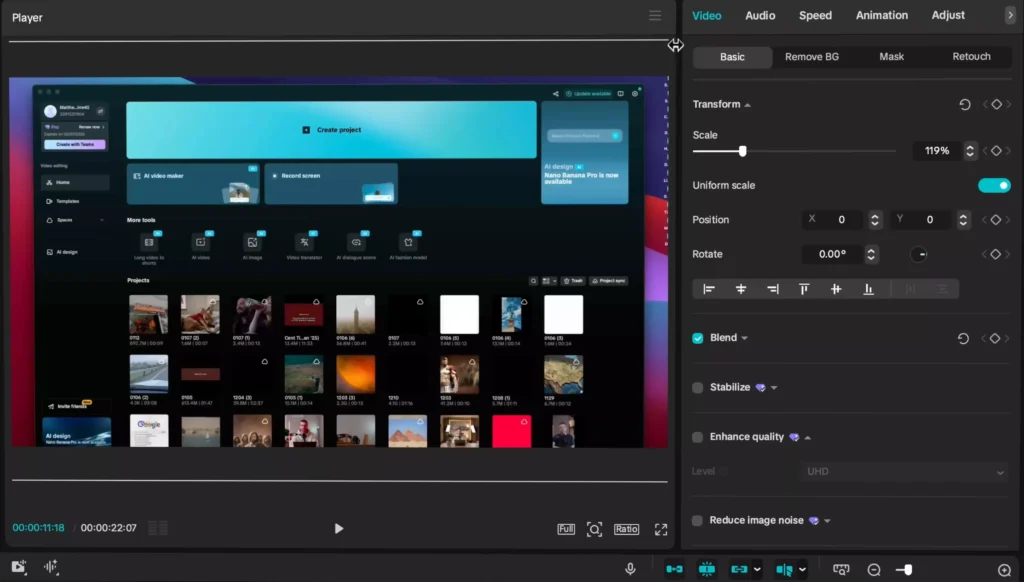Viewport: 1024px width, 582px height.
Task: Enable the Stabilize checkbox
Action: click(x=698, y=387)
